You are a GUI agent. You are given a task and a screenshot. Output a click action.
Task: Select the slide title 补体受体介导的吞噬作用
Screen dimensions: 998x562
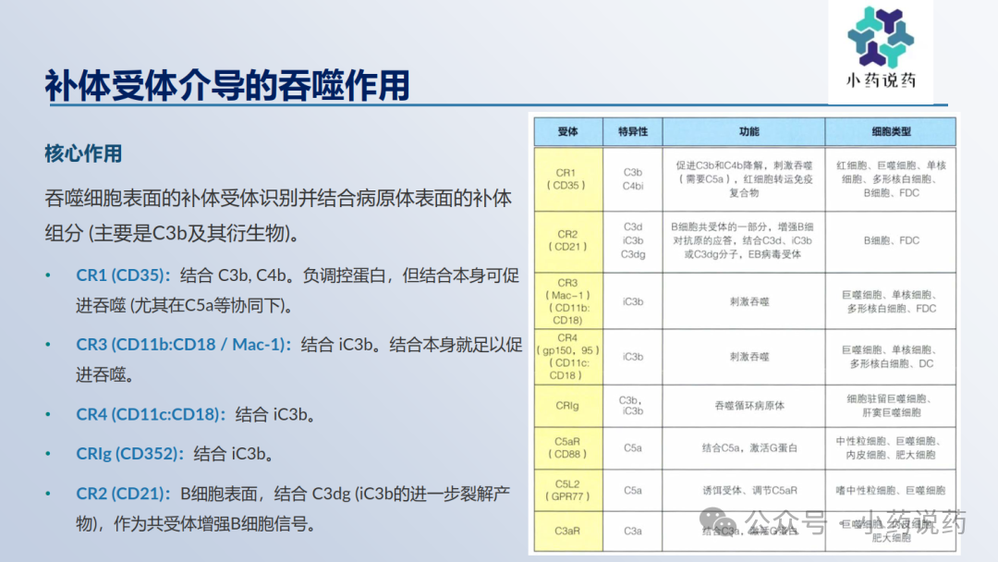tap(227, 86)
